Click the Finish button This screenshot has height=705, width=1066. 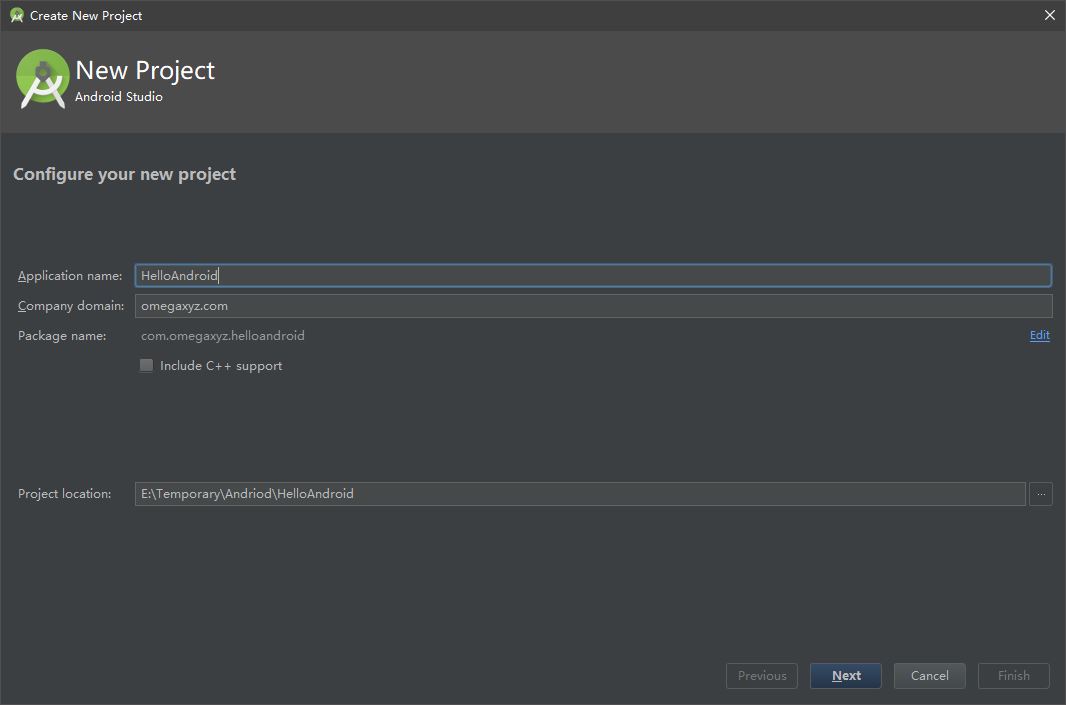click(1013, 675)
